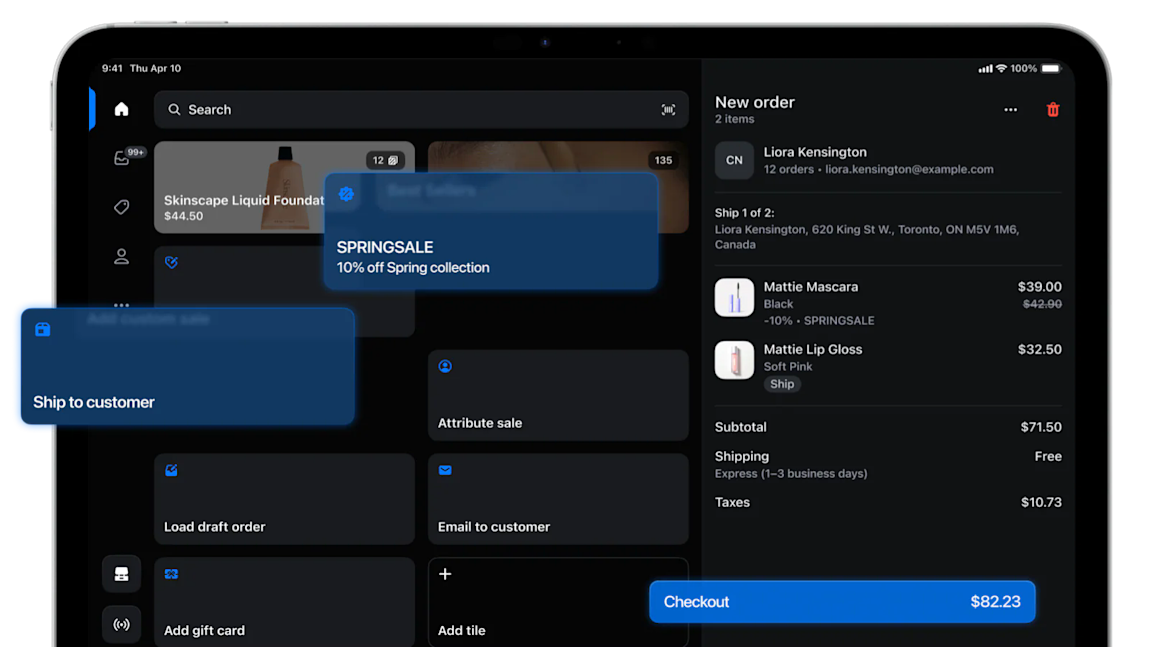Click the Search field

point(421,109)
